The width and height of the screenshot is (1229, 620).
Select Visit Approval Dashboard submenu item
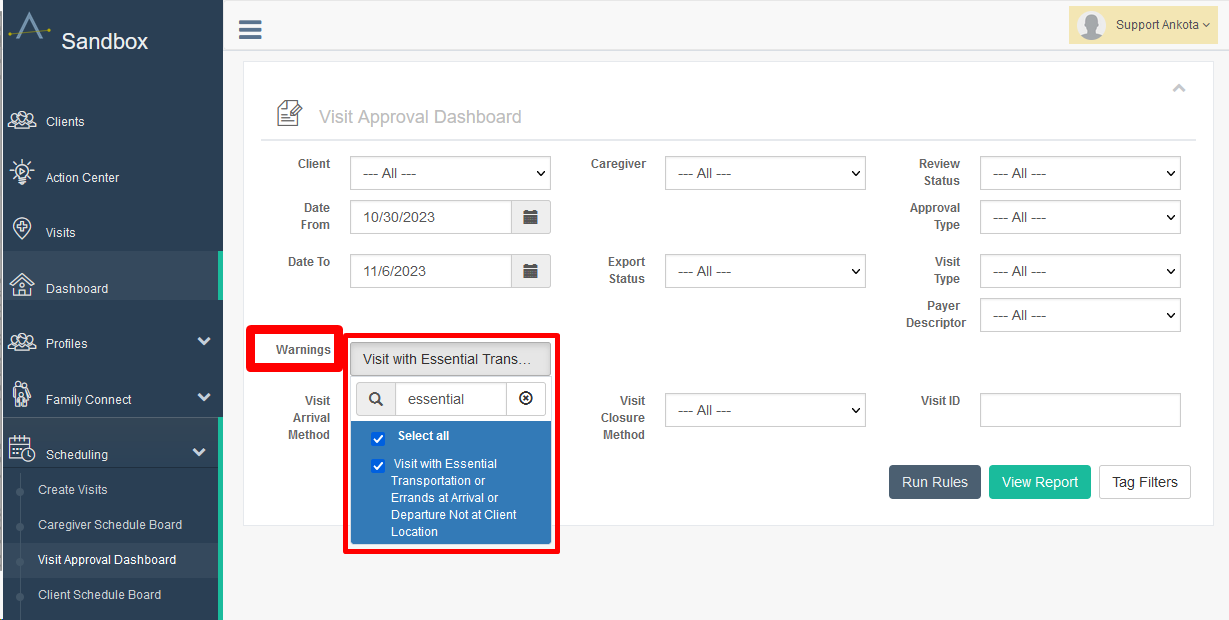107,560
